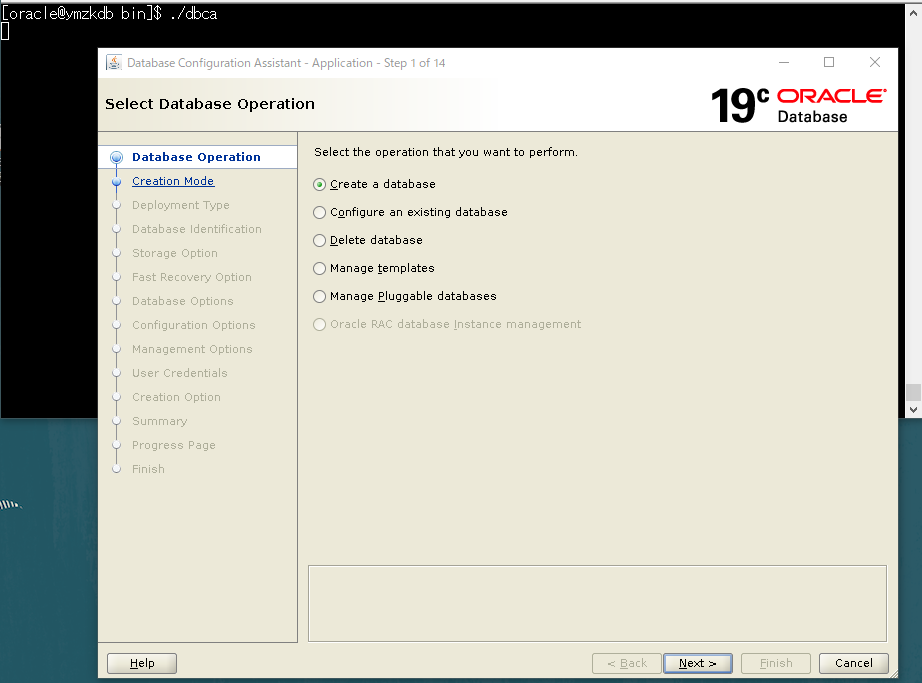Pick the Manage templates option

coord(319,269)
